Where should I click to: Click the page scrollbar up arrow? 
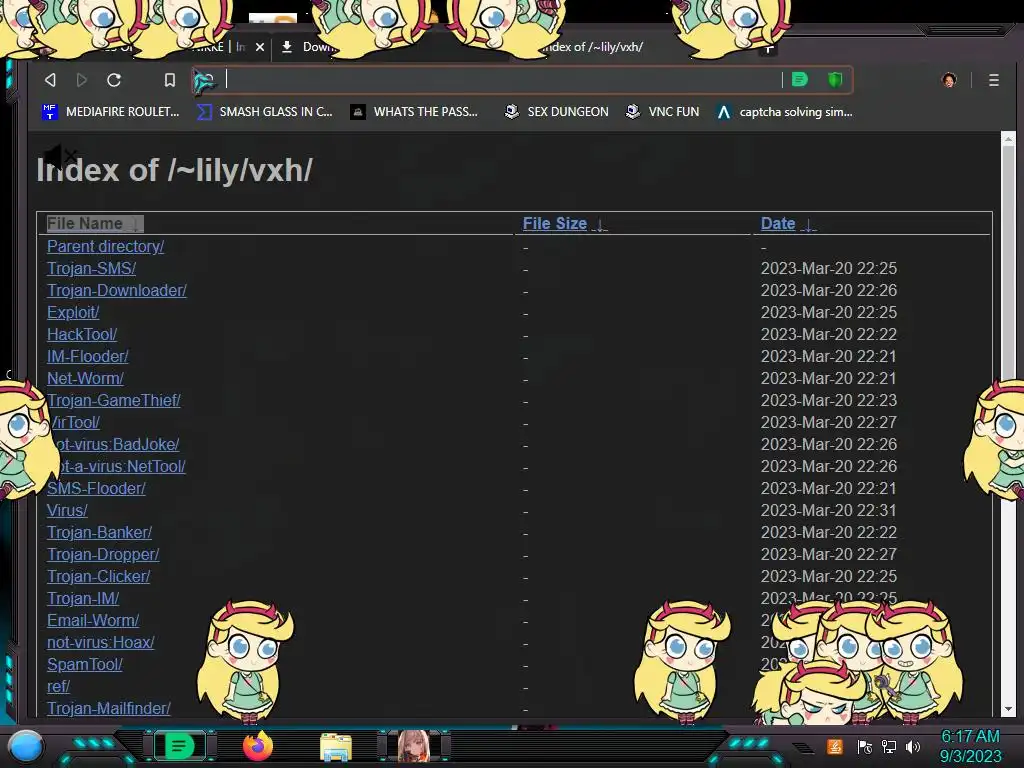click(1008, 138)
